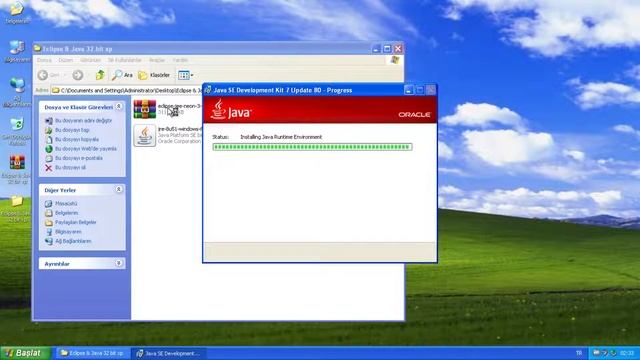Click 'Installing Java Runtime Environment' status text
The height and width of the screenshot is (360, 640).
coord(281,137)
